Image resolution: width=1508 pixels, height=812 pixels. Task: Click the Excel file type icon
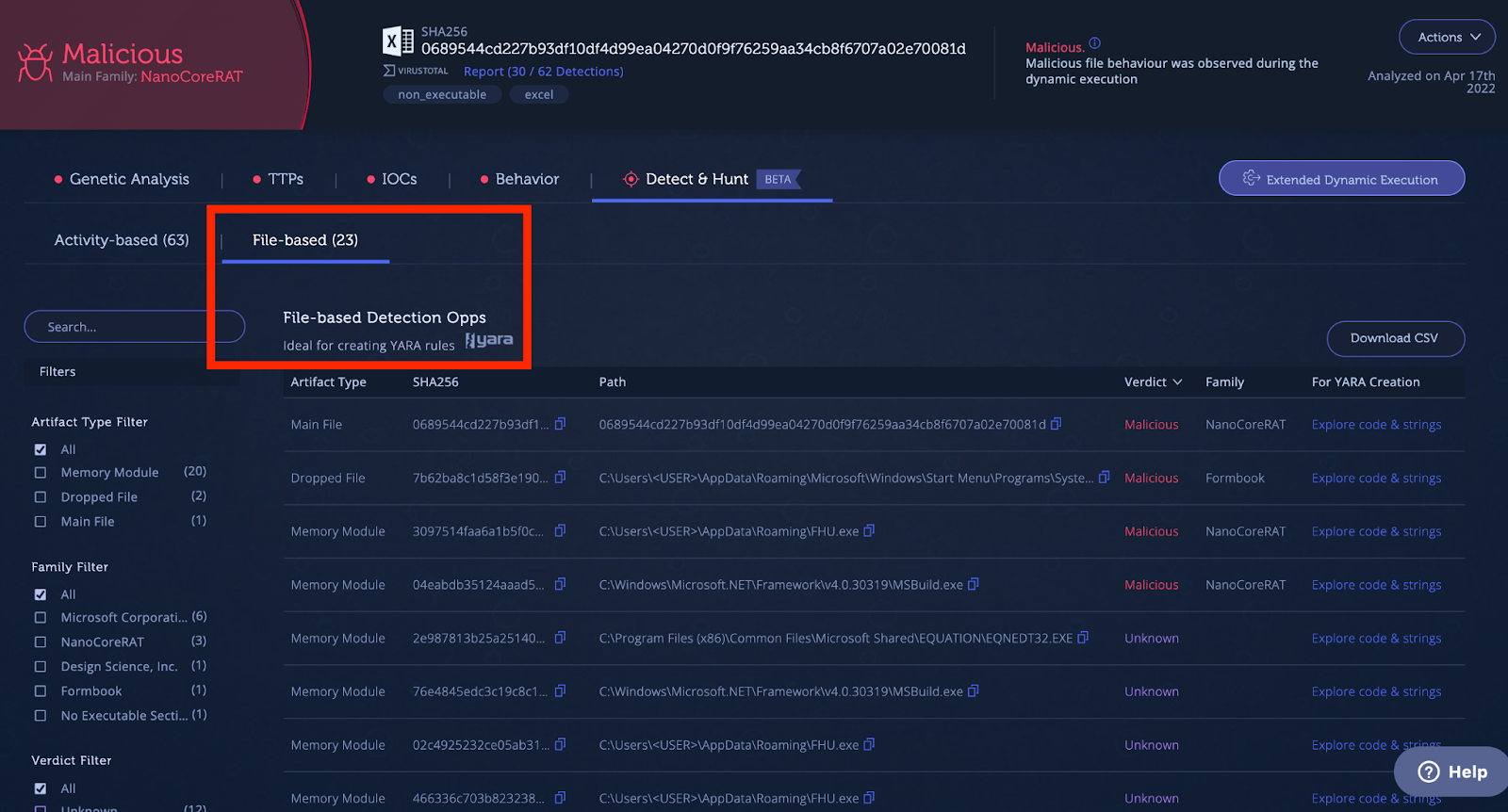(x=398, y=41)
